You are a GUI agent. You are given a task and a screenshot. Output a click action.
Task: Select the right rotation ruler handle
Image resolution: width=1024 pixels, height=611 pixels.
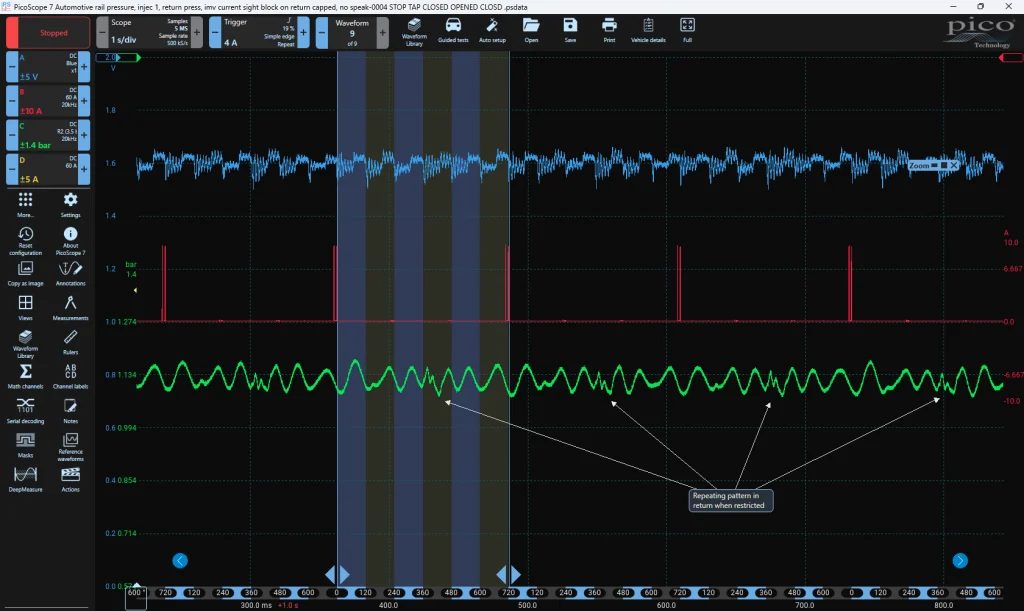point(509,574)
